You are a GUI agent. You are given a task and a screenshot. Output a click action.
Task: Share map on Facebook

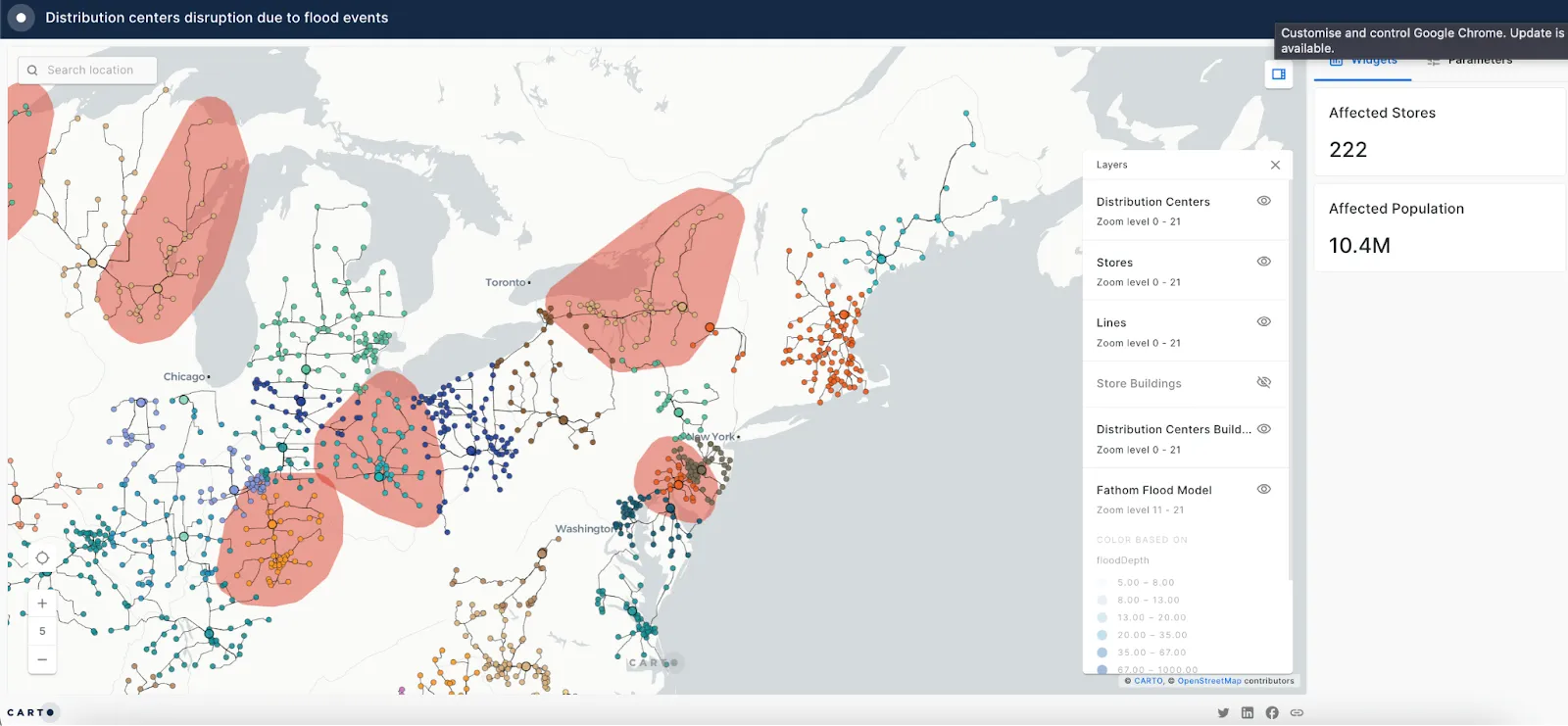click(x=1272, y=712)
